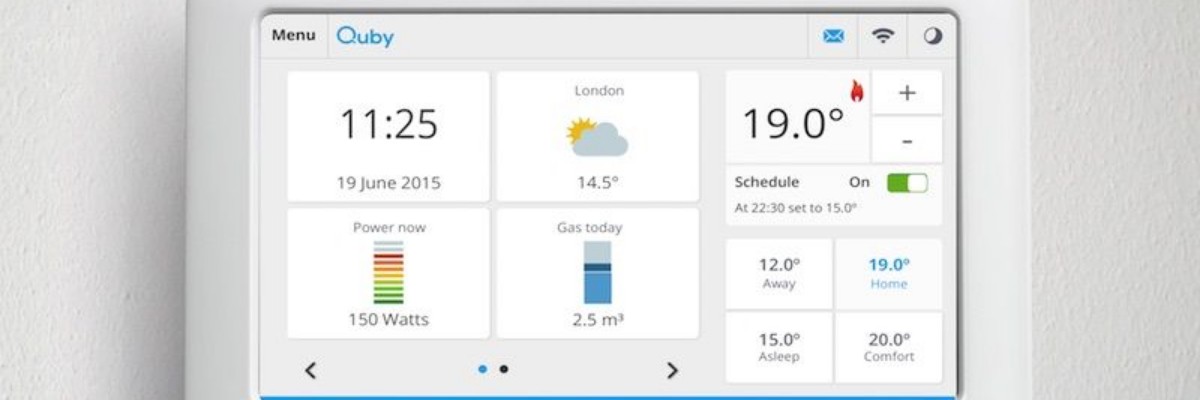This screenshot has height=400, width=1200.
Task: Raise temperature with the plus button
Action: (x=907, y=93)
